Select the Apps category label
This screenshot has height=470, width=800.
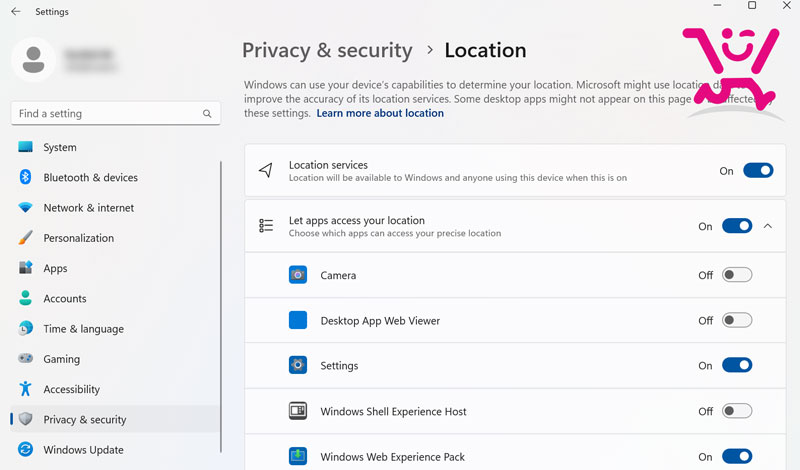(x=55, y=268)
